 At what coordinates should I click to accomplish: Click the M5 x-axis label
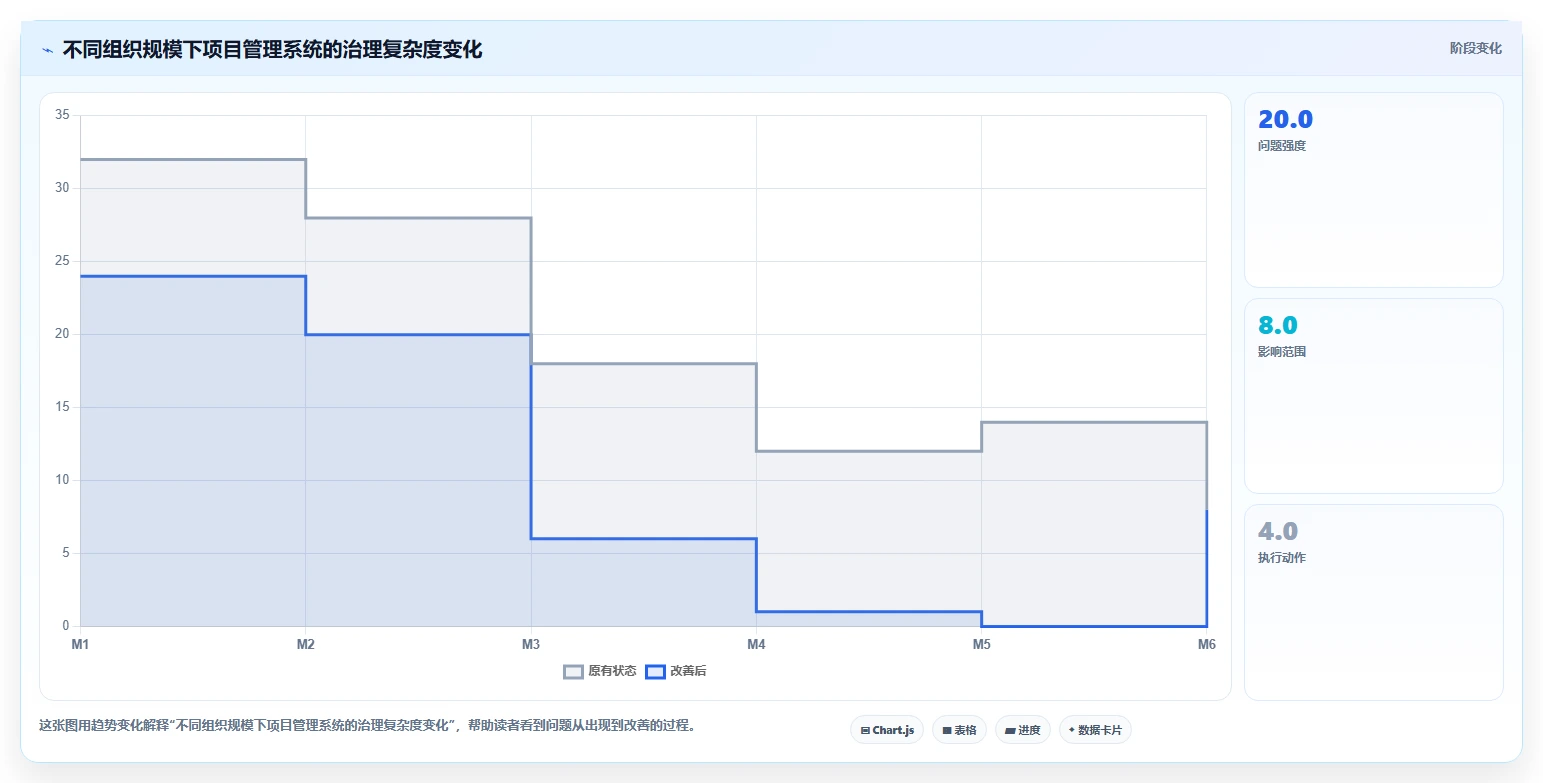coord(982,645)
